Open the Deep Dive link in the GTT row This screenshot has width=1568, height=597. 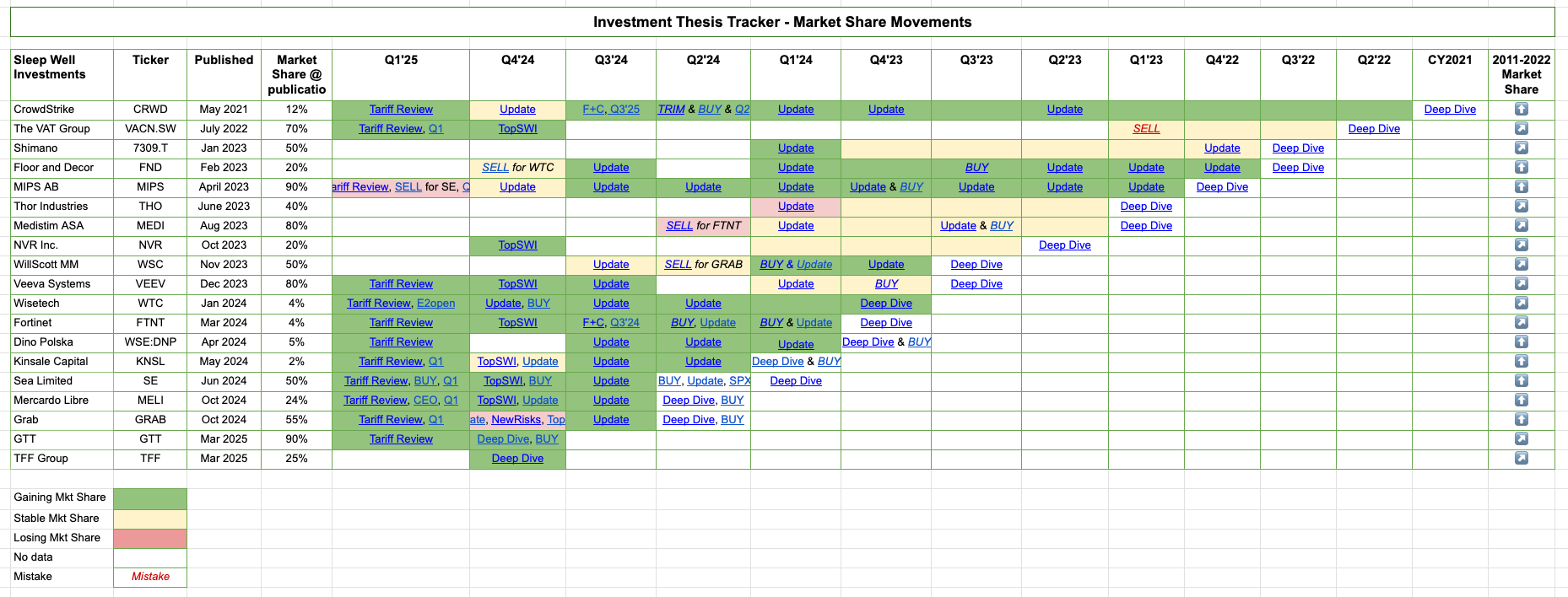click(503, 438)
